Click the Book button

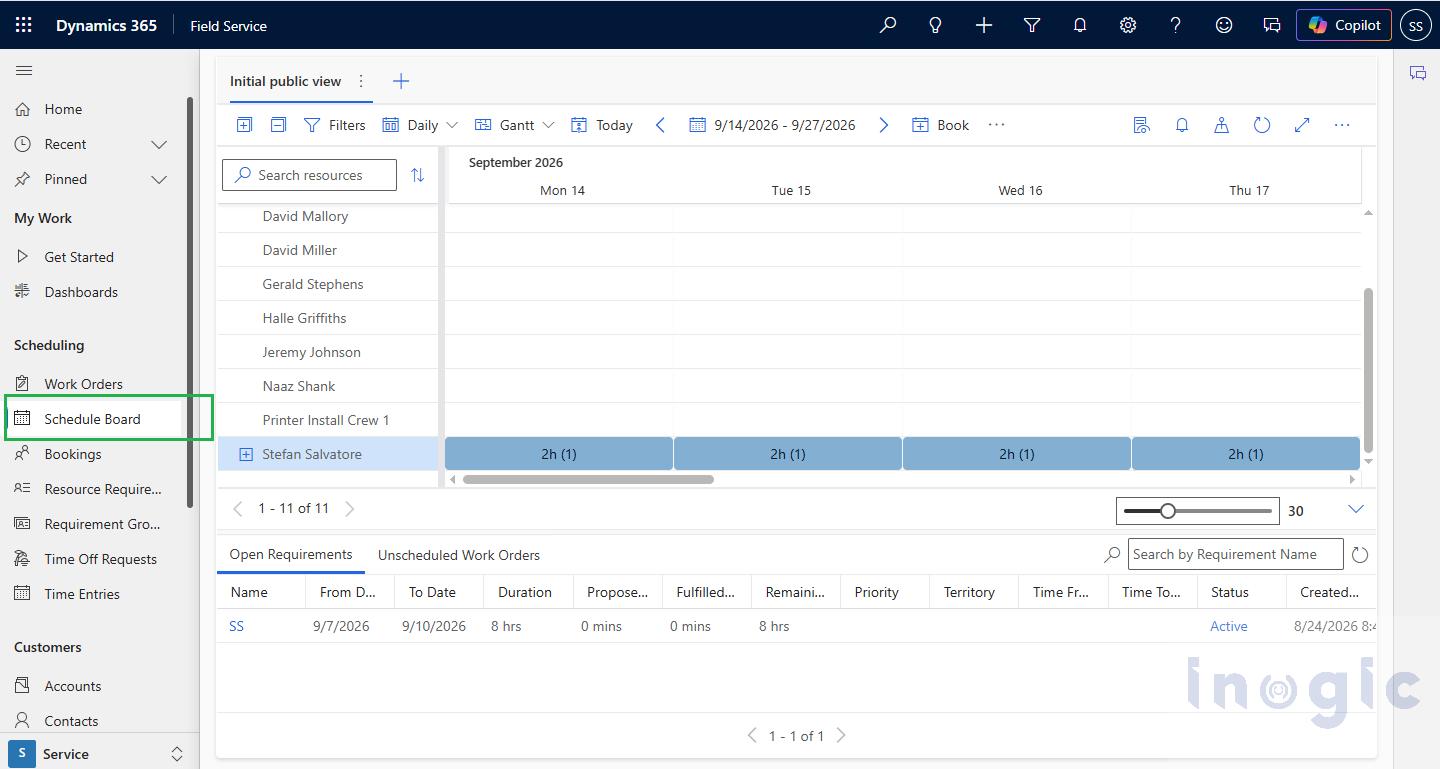(x=940, y=125)
